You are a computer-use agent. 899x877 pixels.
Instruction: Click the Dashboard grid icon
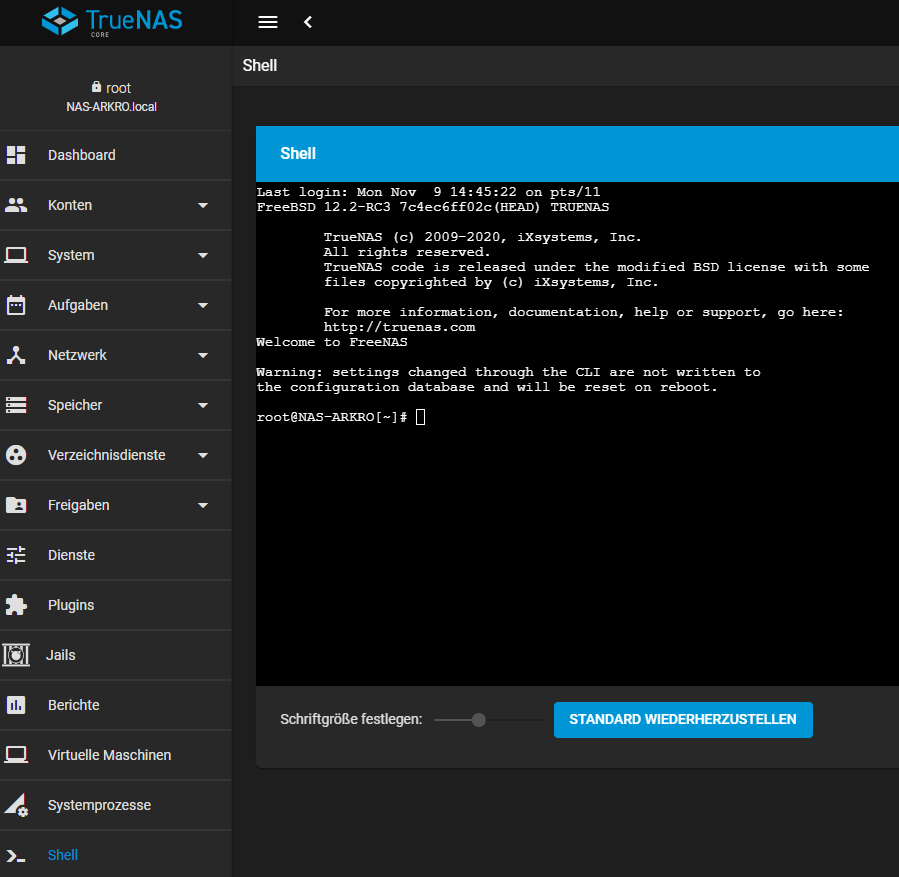point(16,155)
